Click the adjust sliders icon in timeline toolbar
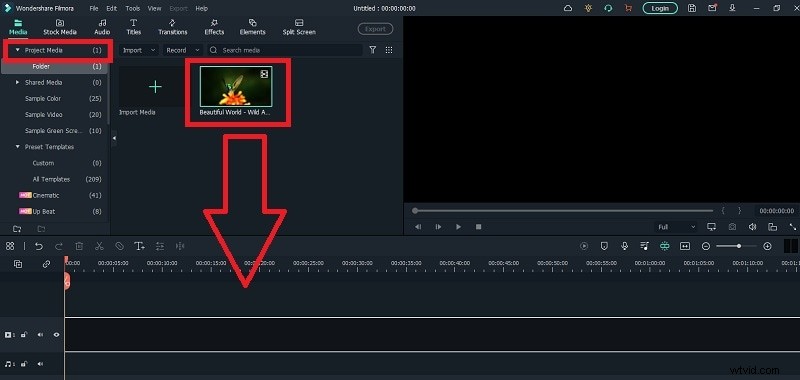Viewport: 800px width, 380px height. click(x=160, y=246)
